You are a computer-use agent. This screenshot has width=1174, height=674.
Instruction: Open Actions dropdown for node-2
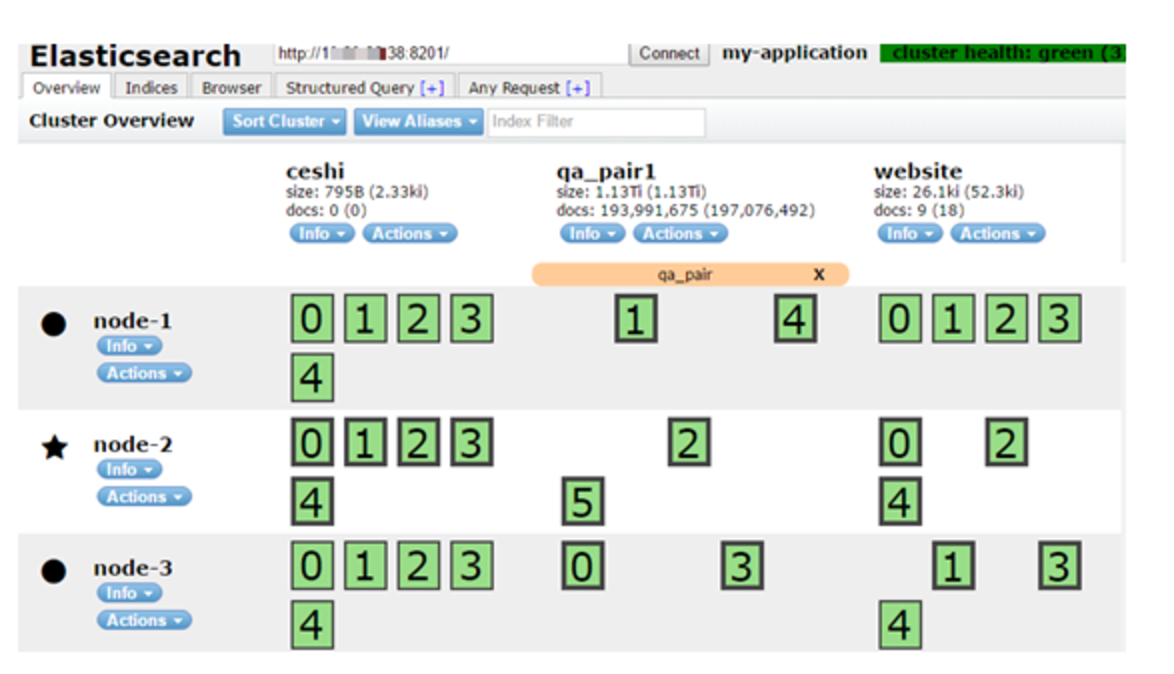pos(145,497)
